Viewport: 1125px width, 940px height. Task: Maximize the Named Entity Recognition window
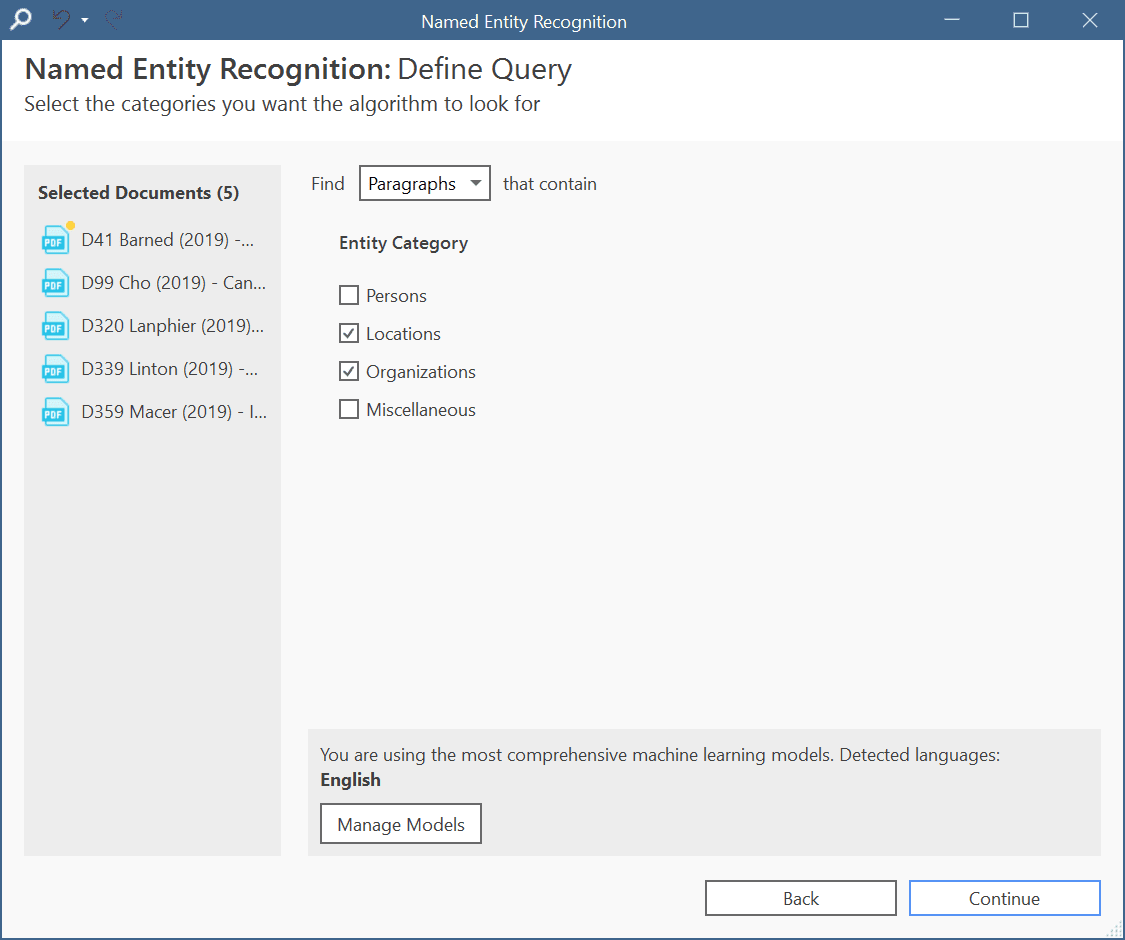[x=1021, y=20]
